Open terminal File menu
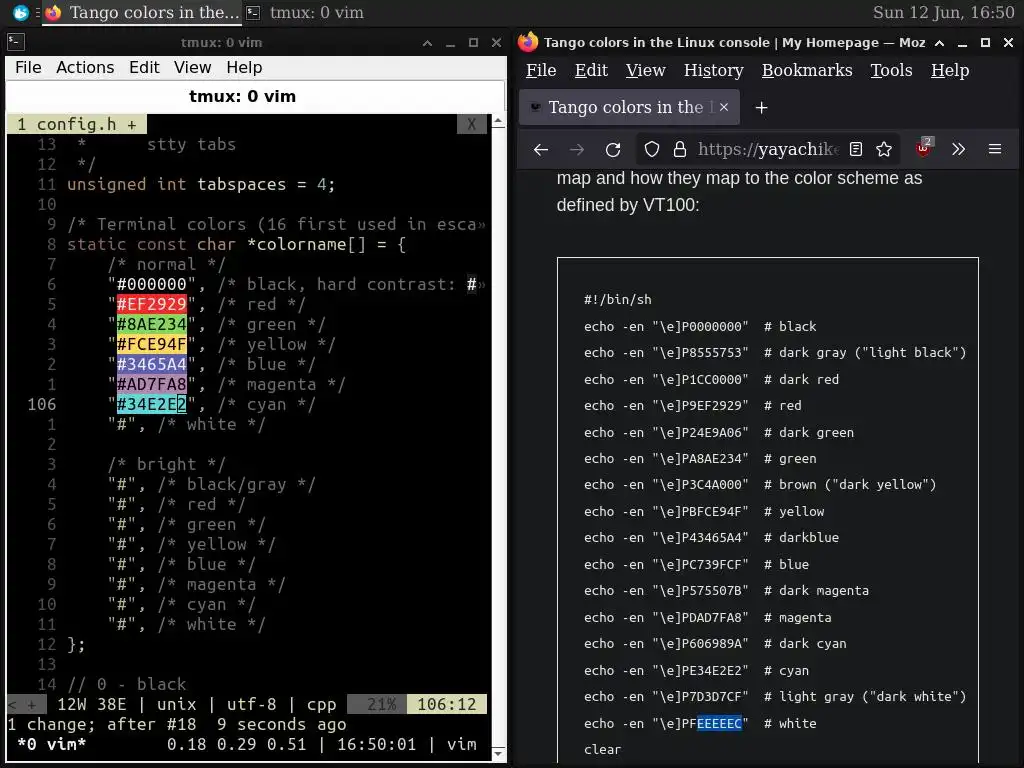This screenshot has height=768, width=1024. pos(28,67)
